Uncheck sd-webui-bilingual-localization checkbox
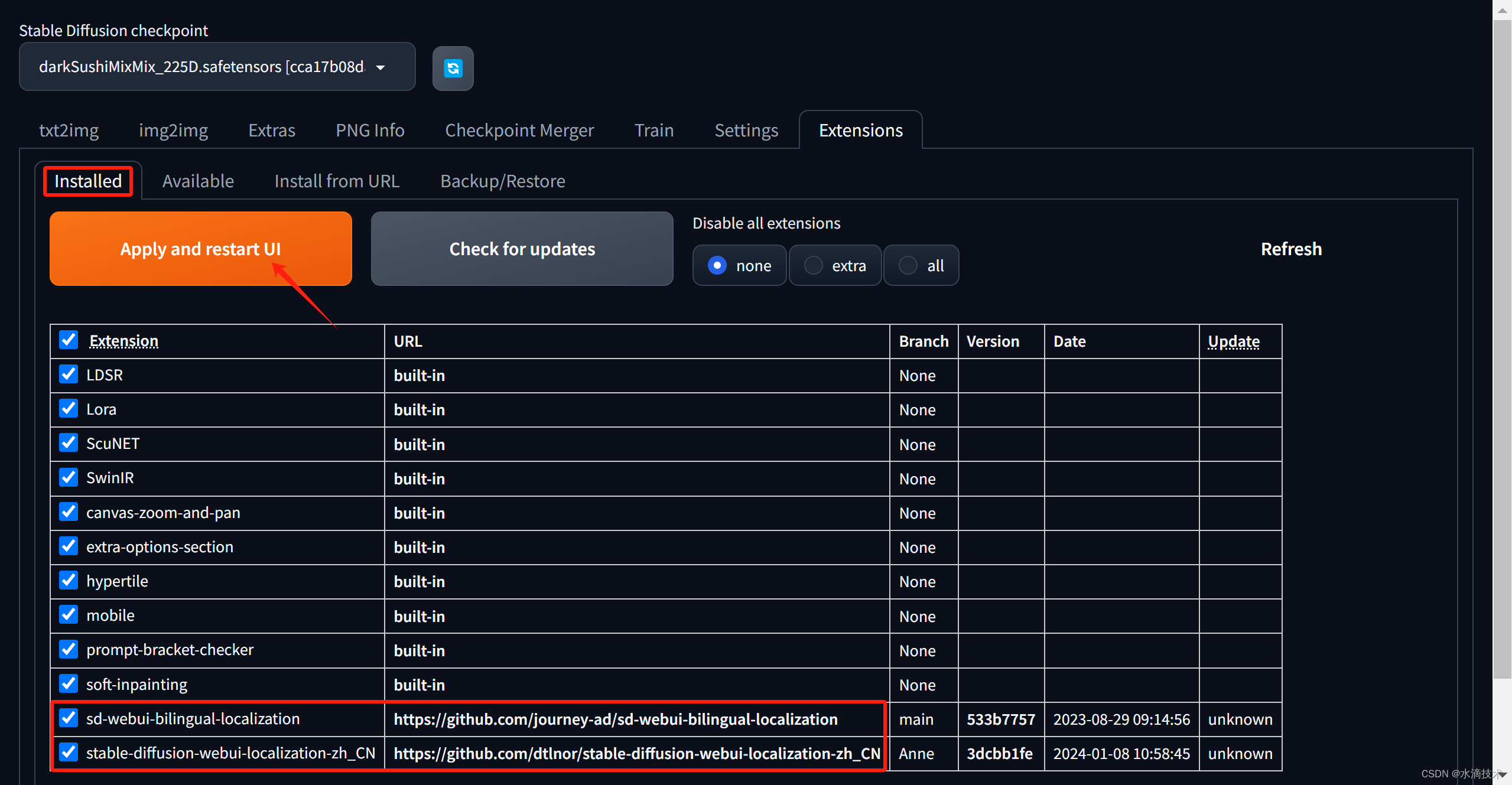Viewport: 1512px width, 785px height. [x=69, y=718]
